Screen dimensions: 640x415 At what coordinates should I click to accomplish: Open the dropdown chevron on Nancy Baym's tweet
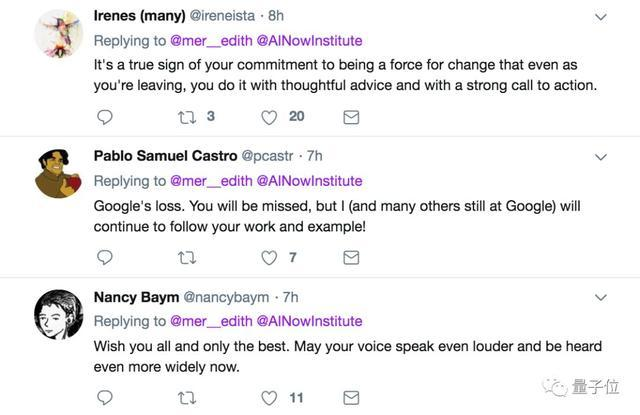(600, 298)
